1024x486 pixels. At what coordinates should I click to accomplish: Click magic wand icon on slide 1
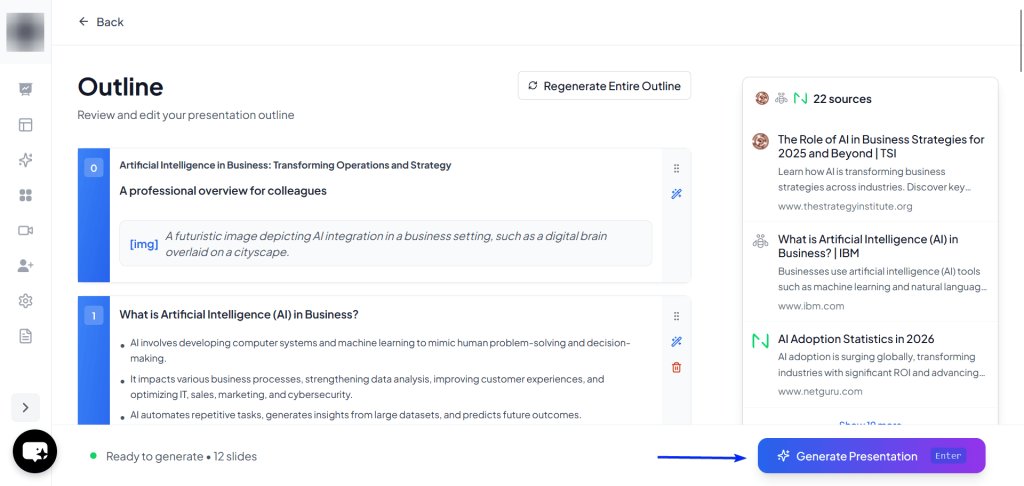676,342
